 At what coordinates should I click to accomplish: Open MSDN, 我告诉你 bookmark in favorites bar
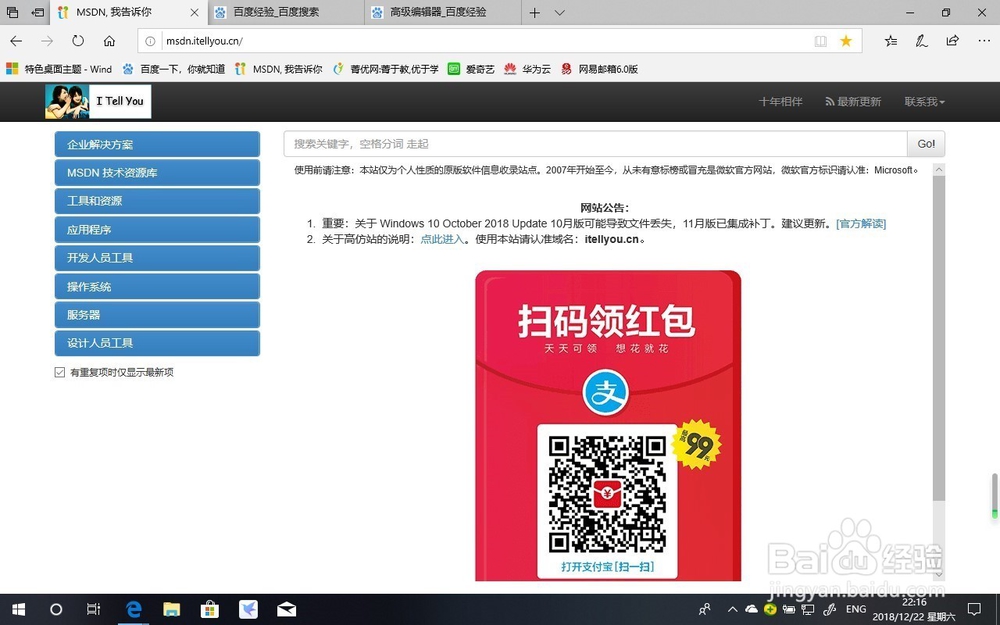point(279,69)
